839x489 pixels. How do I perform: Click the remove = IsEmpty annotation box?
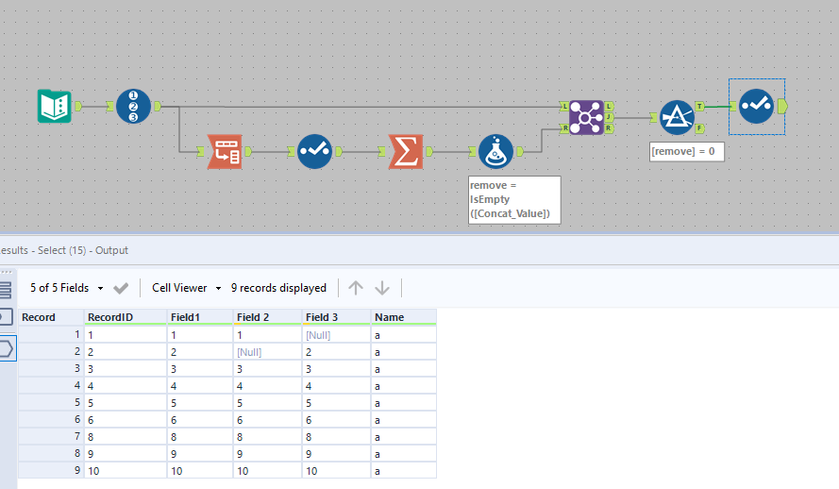(514, 200)
